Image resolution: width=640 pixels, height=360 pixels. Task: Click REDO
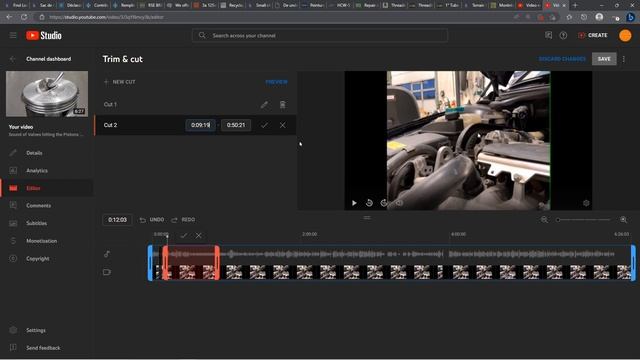coord(183,220)
